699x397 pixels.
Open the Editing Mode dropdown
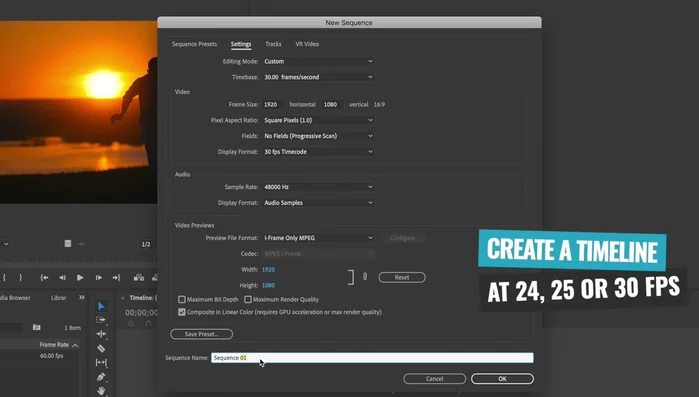318,61
